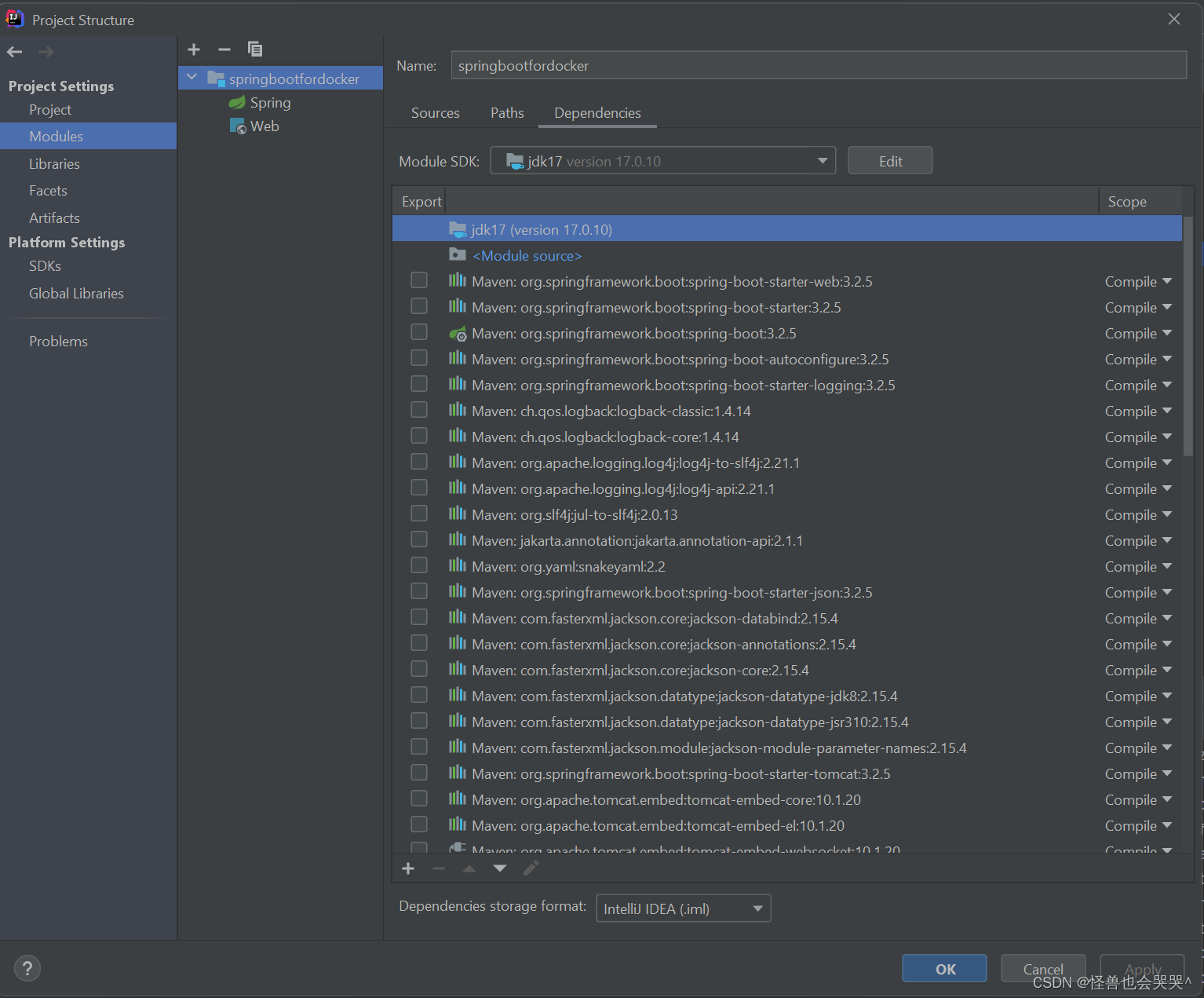1204x998 pixels.
Task: Click spring-boot:3.2.5 library icon with gear
Action: pos(458,333)
